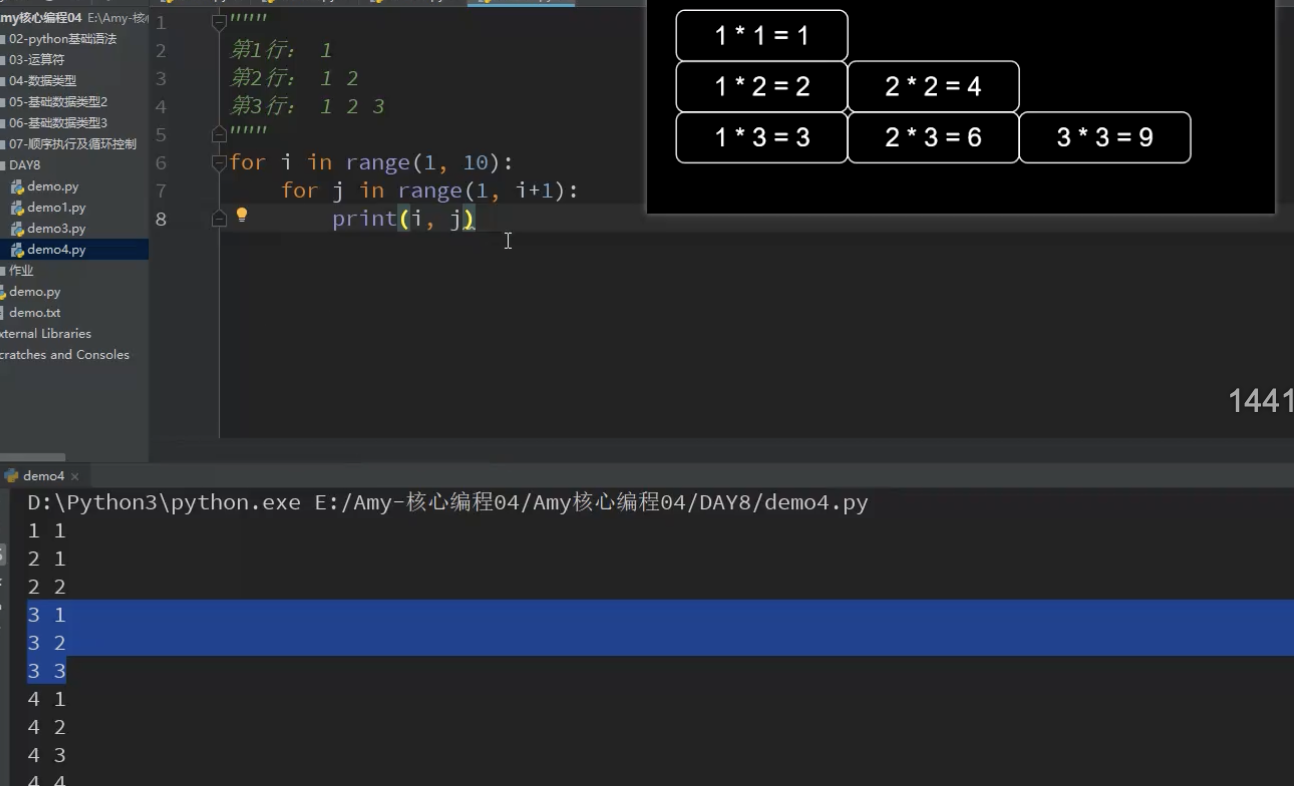Click the '1 * 1 = 1' cell in the diagram
Image resolution: width=1294 pixels, height=786 pixels.
[762, 36]
